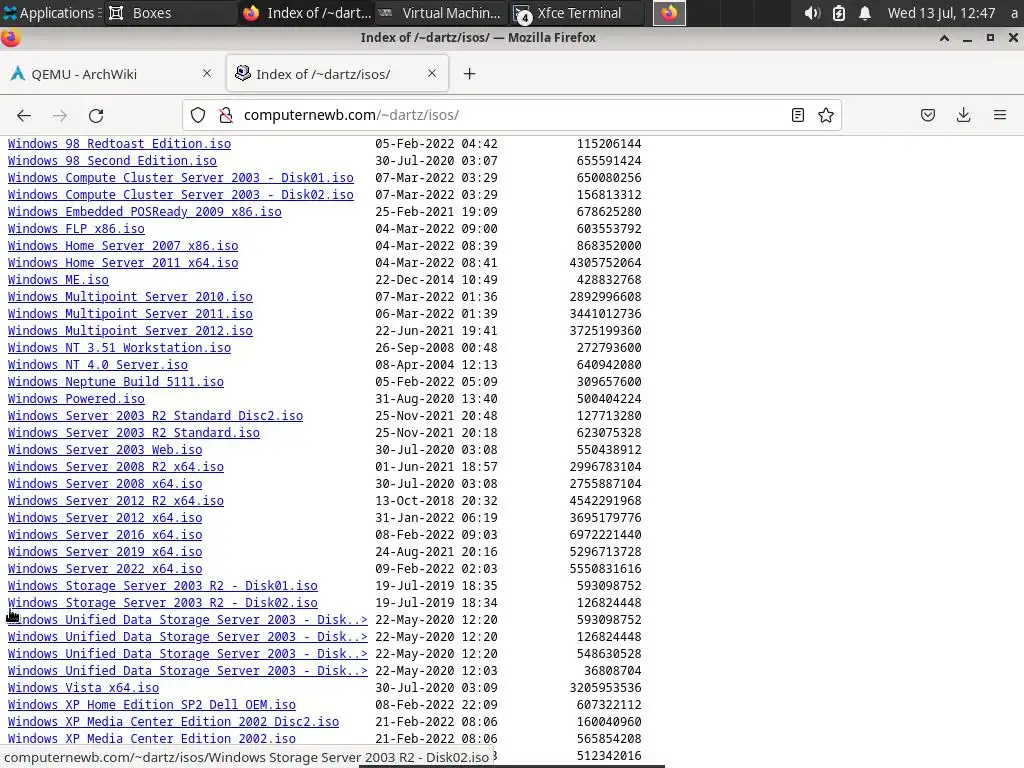Open the Windows_Home_Server_2011_x64.iso link
Image resolution: width=1024 pixels, height=768 pixels.
(x=123, y=263)
